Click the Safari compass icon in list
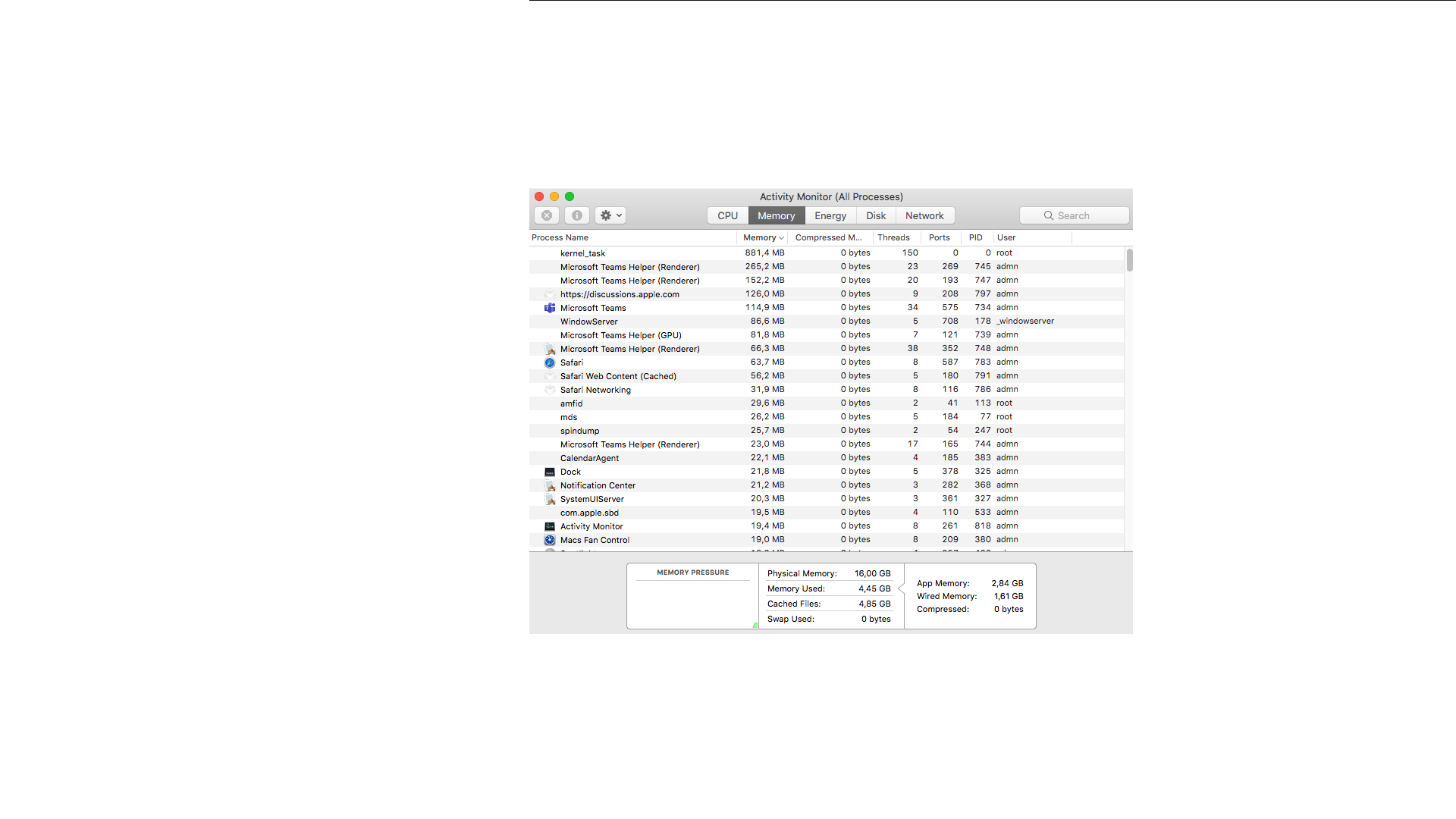The image size is (1456, 819). [550, 362]
